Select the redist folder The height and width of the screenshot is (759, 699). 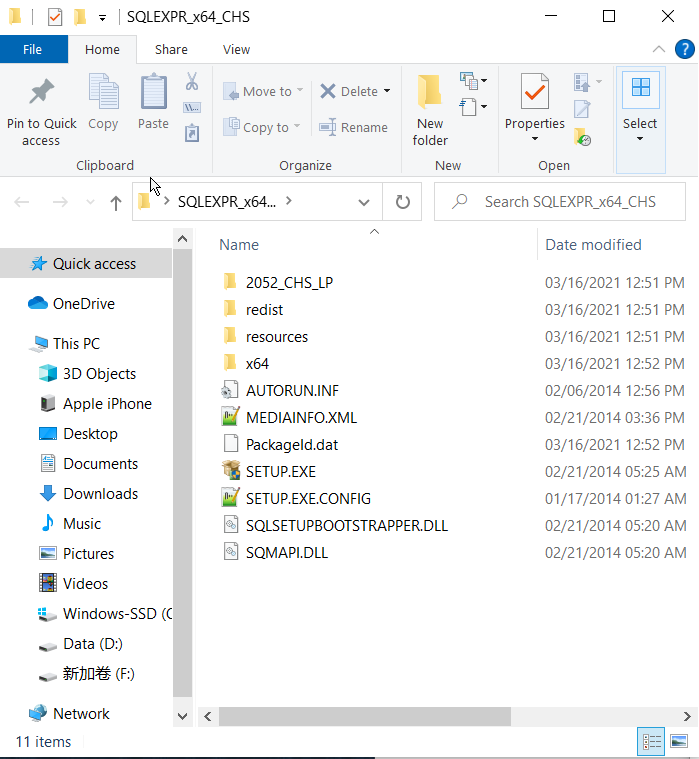pyautogui.click(x=264, y=309)
